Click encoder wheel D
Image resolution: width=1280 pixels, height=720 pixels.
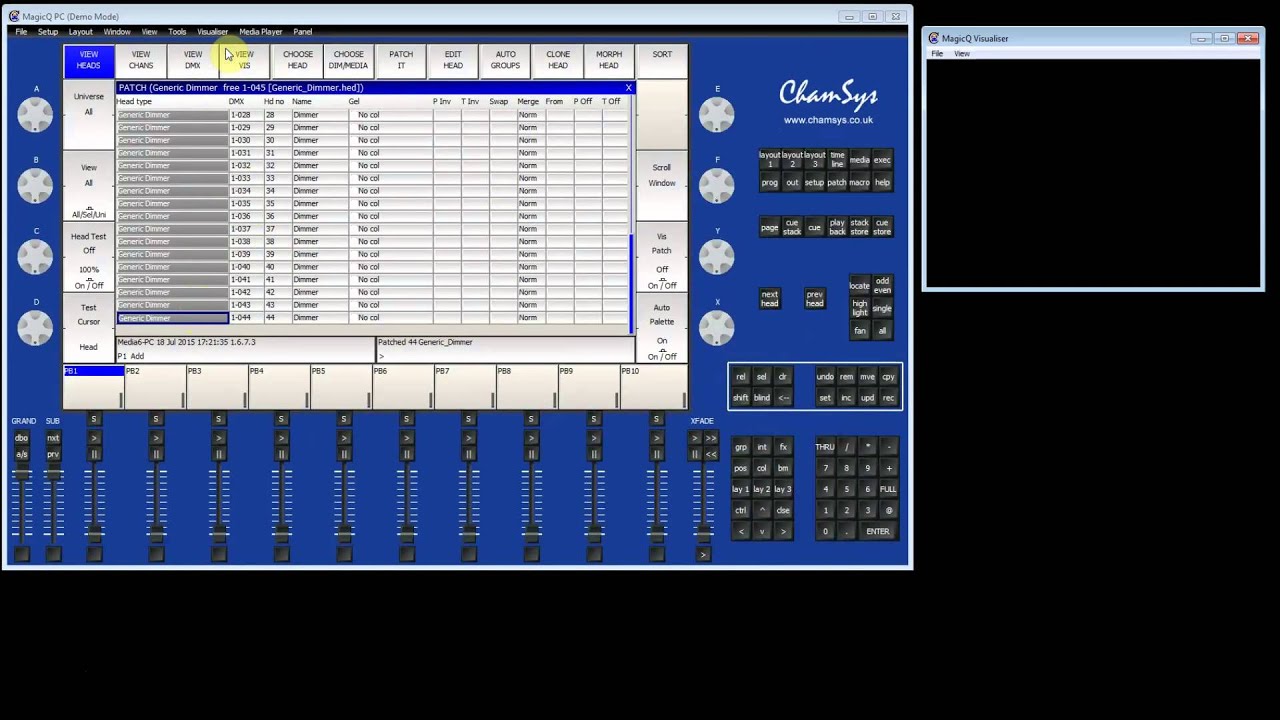click(x=35, y=328)
